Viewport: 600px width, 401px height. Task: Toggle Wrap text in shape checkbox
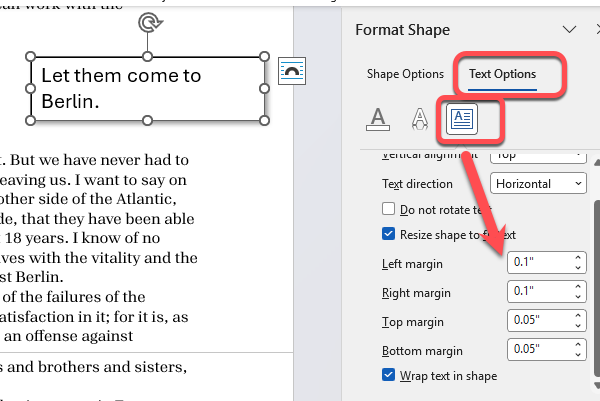[x=390, y=376]
